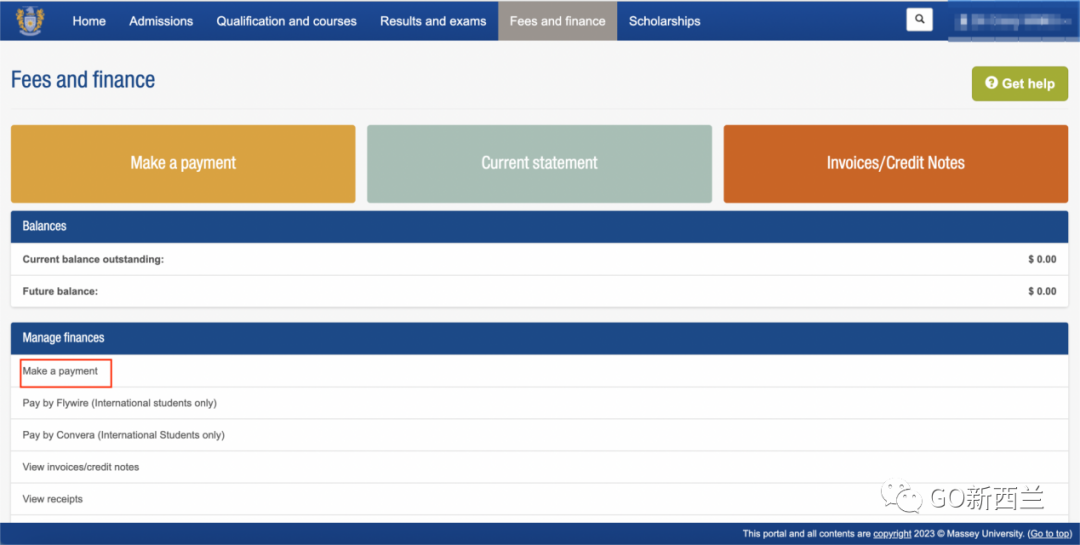This screenshot has height=545, width=1080.
Task: Select the Current balance outstanding amount
Action: click(1042, 259)
